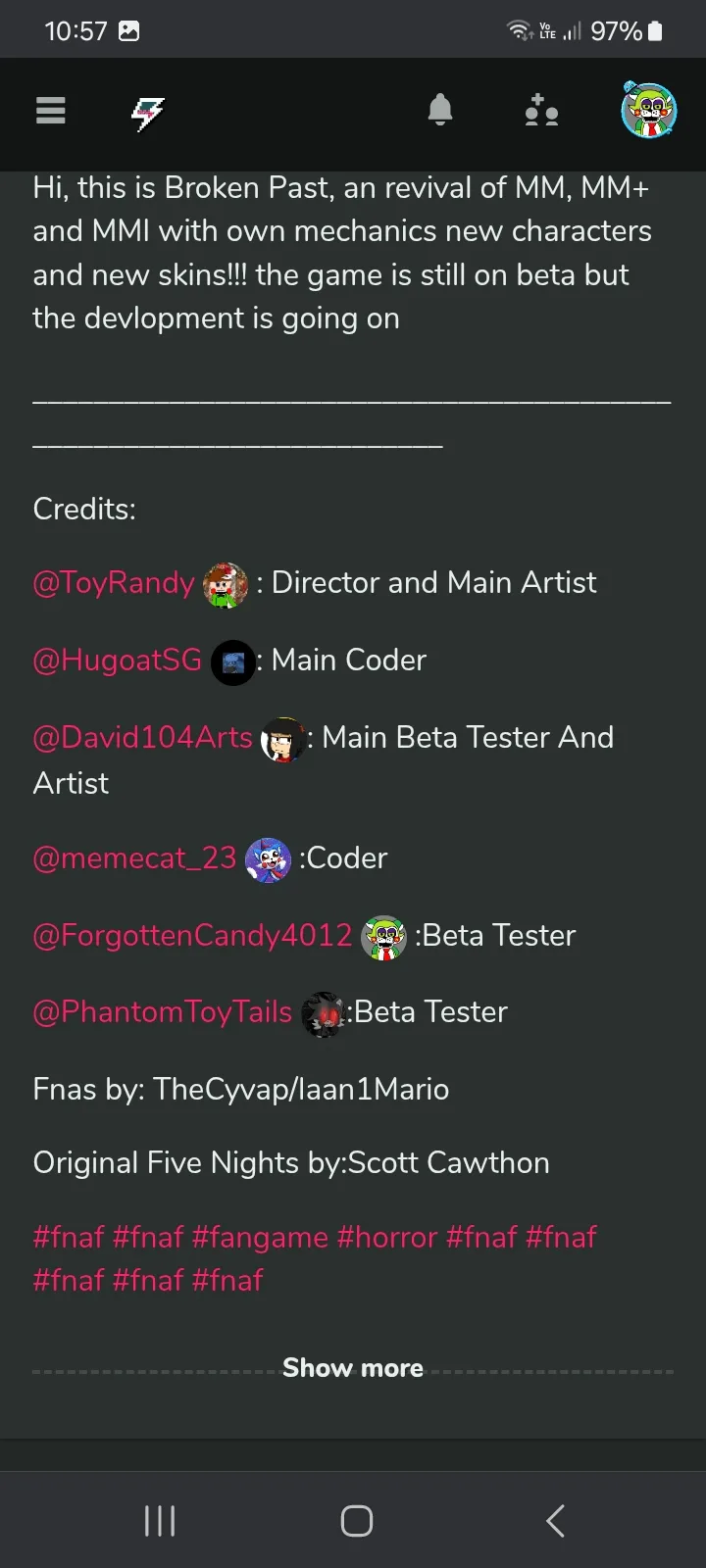The width and height of the screenshot is (706, 1568).
Task: Open the friends list icon
Action: 541,112
